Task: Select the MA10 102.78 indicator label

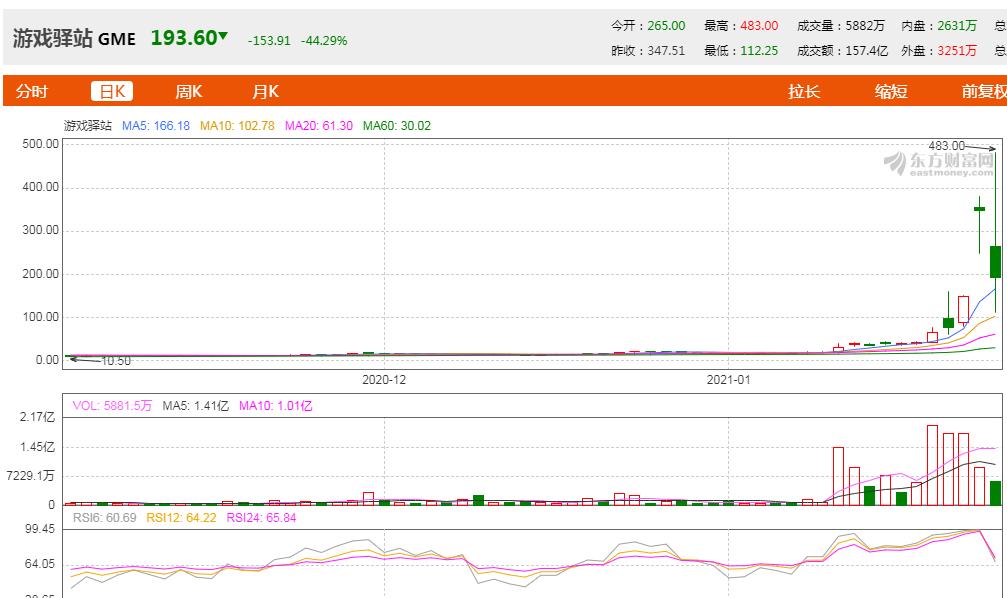Action: [238, 125]
